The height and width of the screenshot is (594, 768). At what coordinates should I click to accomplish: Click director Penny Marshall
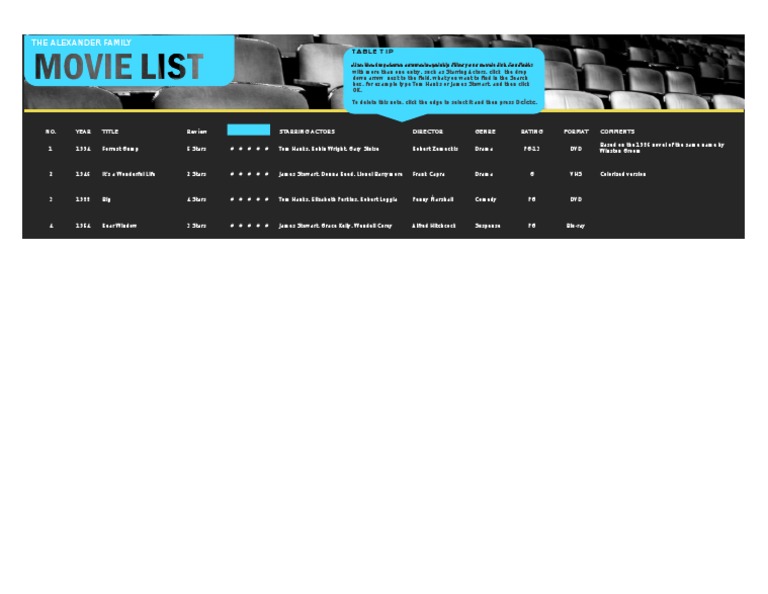[433, 200]
